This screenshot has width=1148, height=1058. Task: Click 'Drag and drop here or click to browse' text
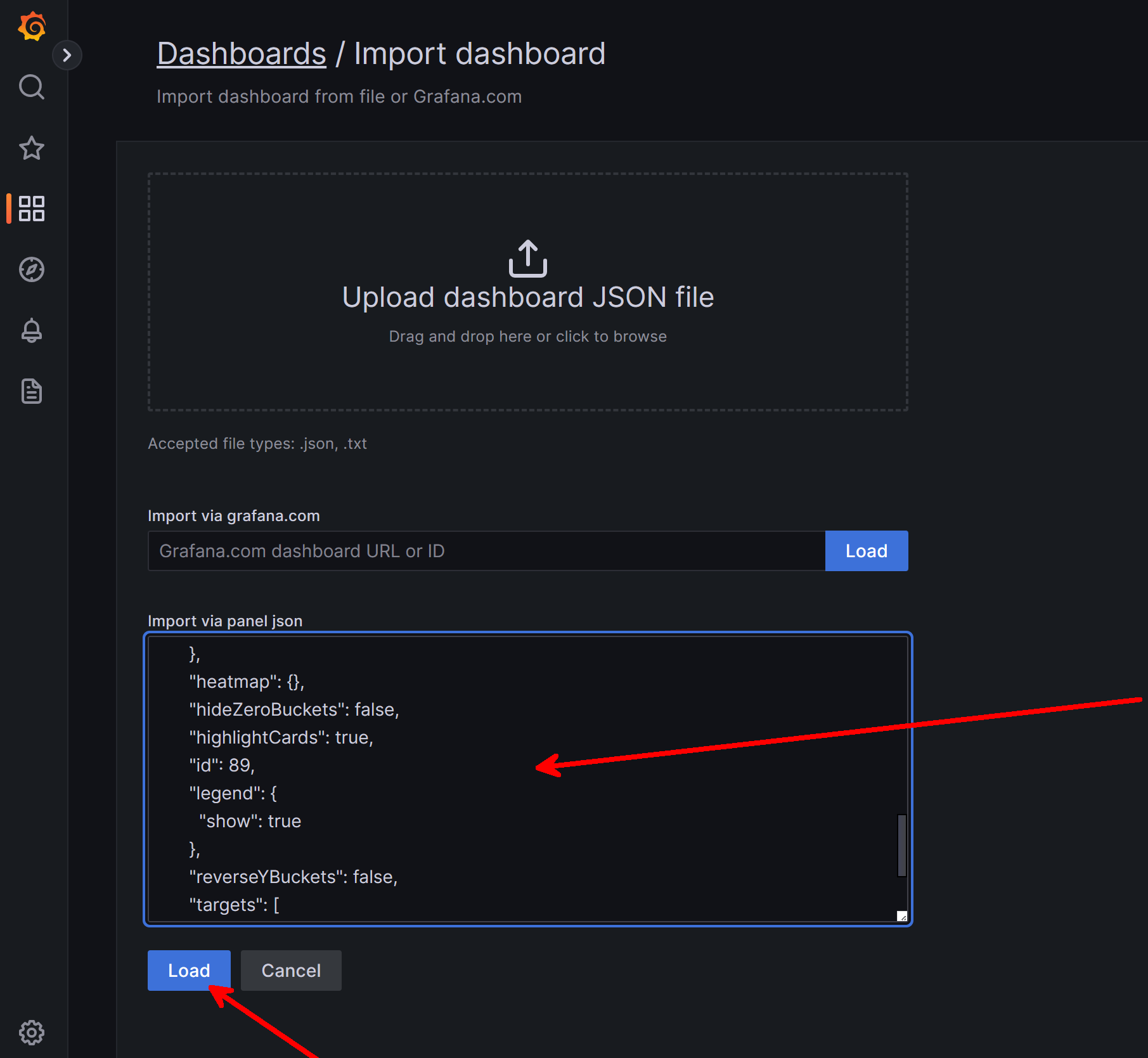point(528,337)
